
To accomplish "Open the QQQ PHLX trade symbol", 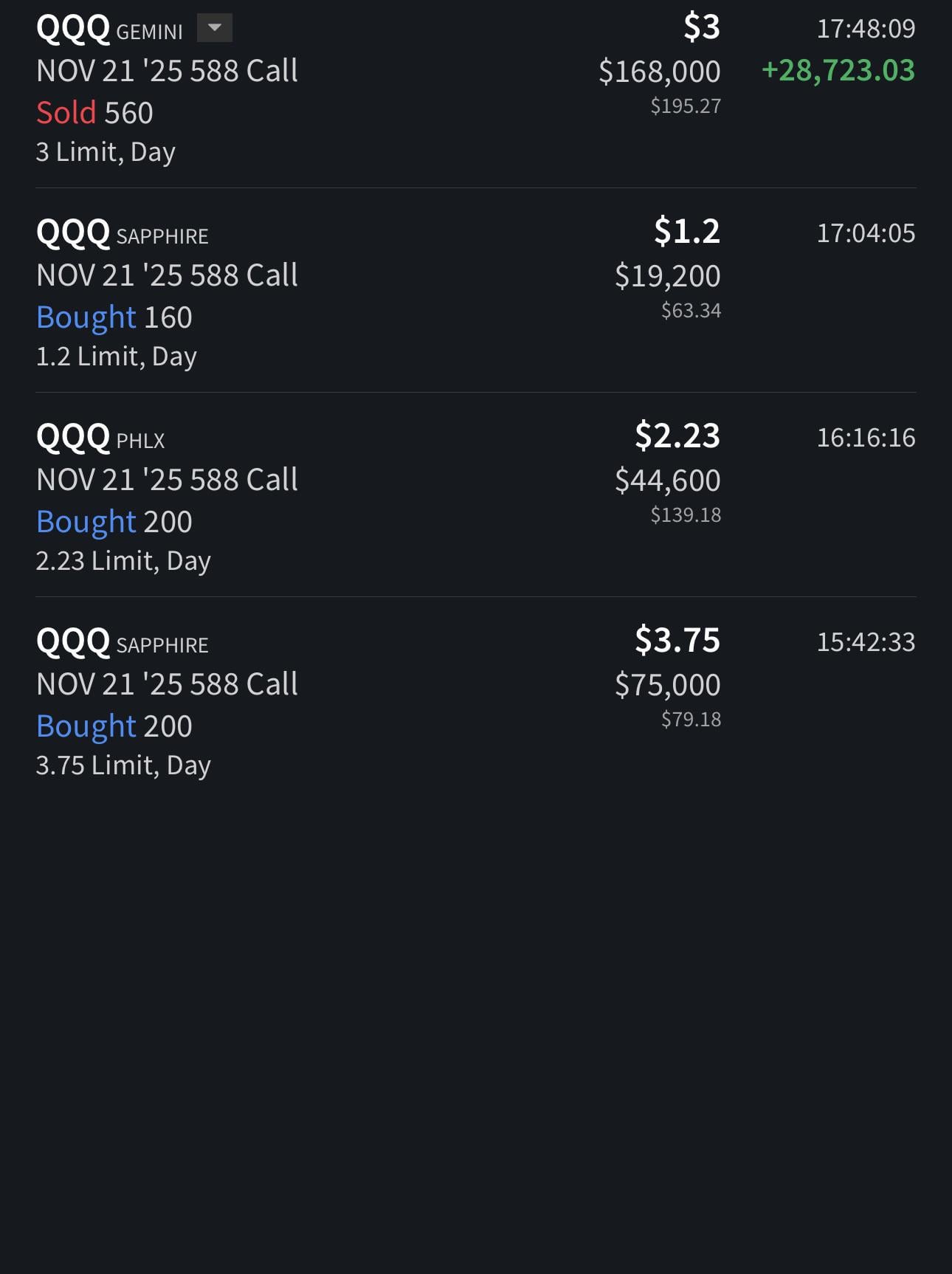I will 100,438.
